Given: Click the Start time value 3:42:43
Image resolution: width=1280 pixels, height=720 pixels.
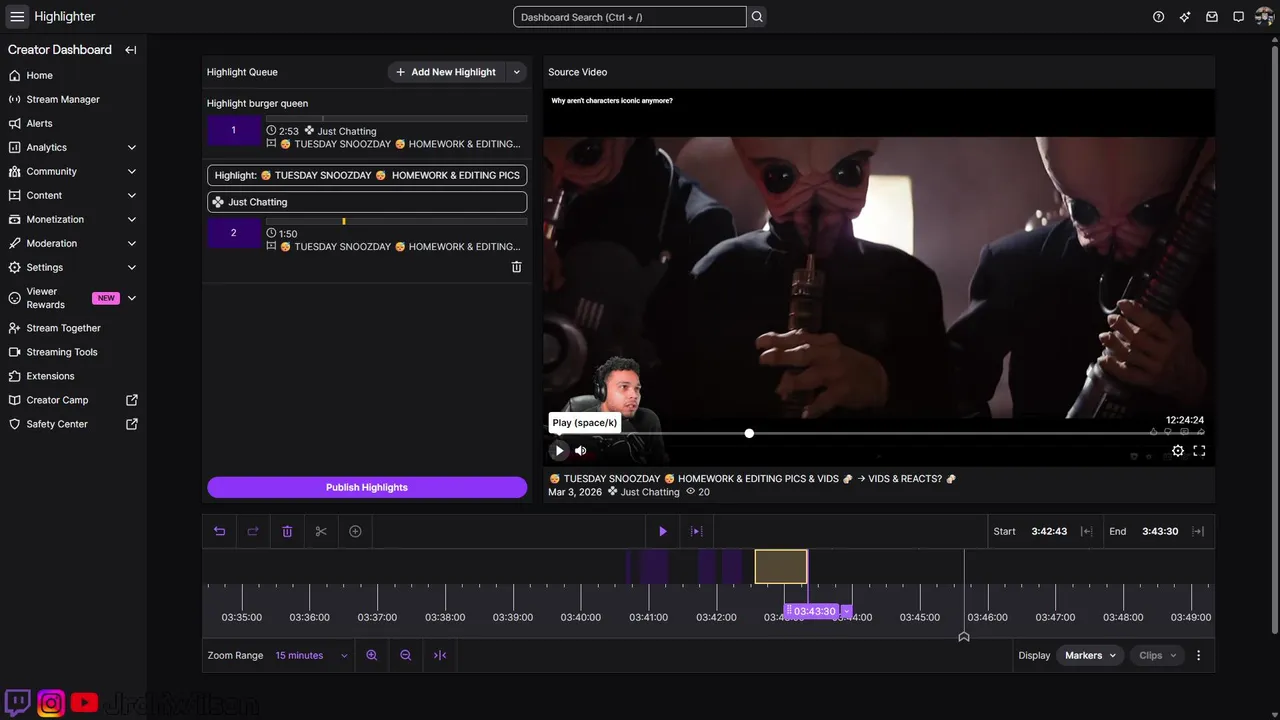Looking at the screenshot, I should coord(1049,531).
